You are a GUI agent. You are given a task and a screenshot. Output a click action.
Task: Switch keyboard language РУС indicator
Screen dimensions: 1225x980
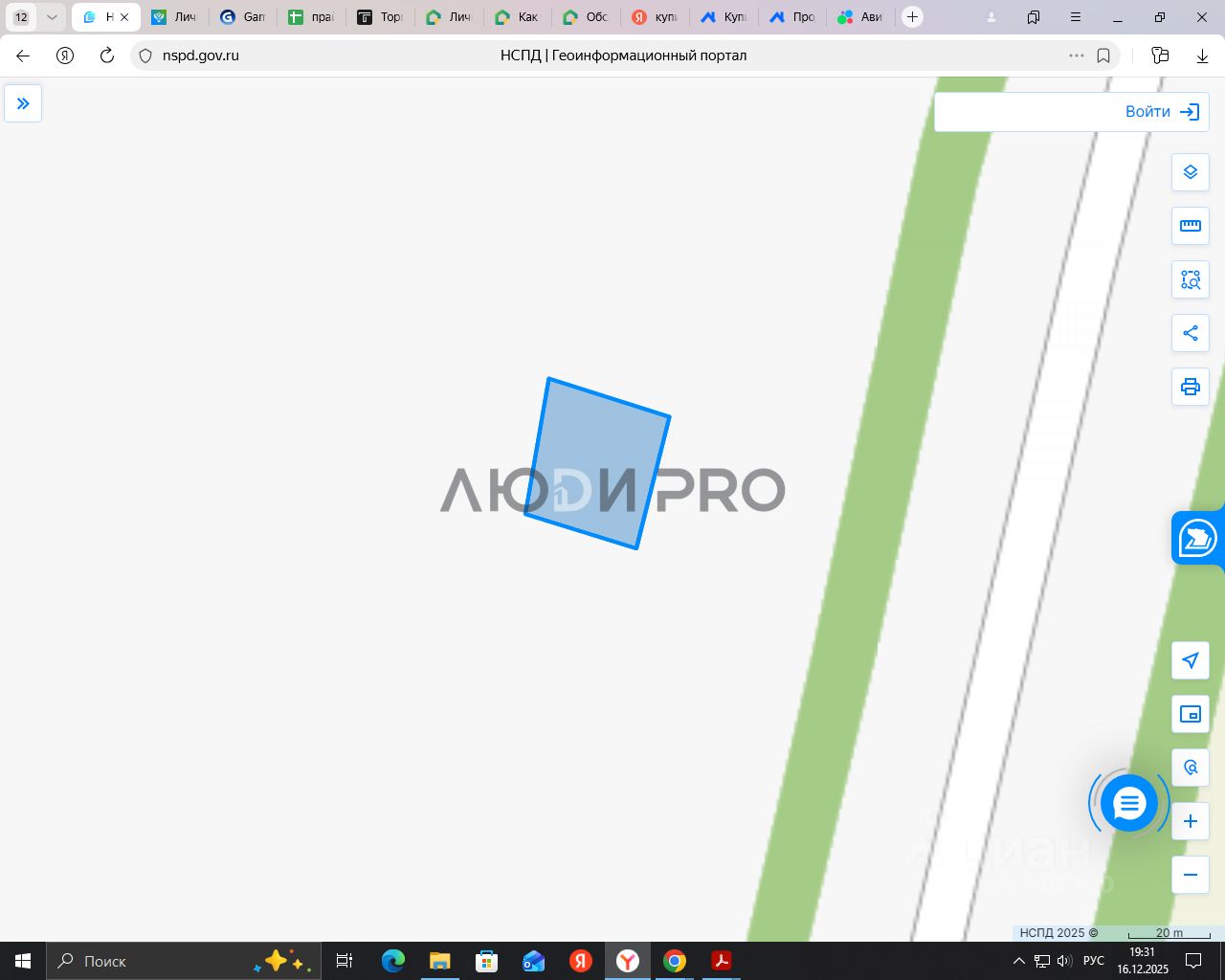(x=1093, y=961)
